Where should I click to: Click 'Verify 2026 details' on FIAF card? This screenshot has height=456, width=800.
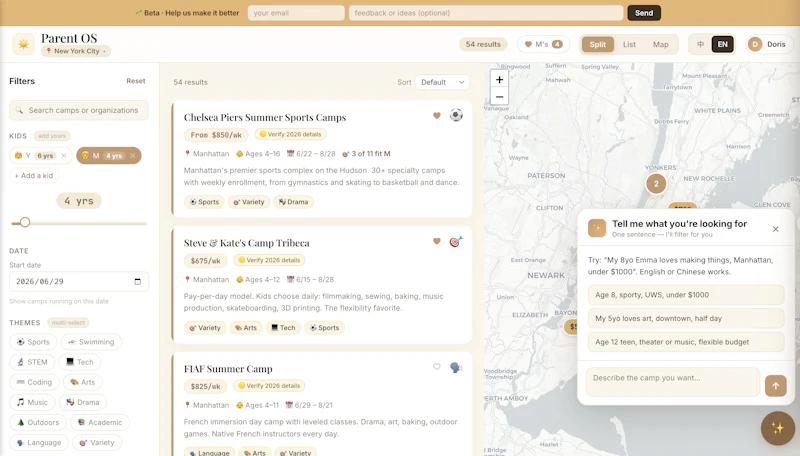269,386
